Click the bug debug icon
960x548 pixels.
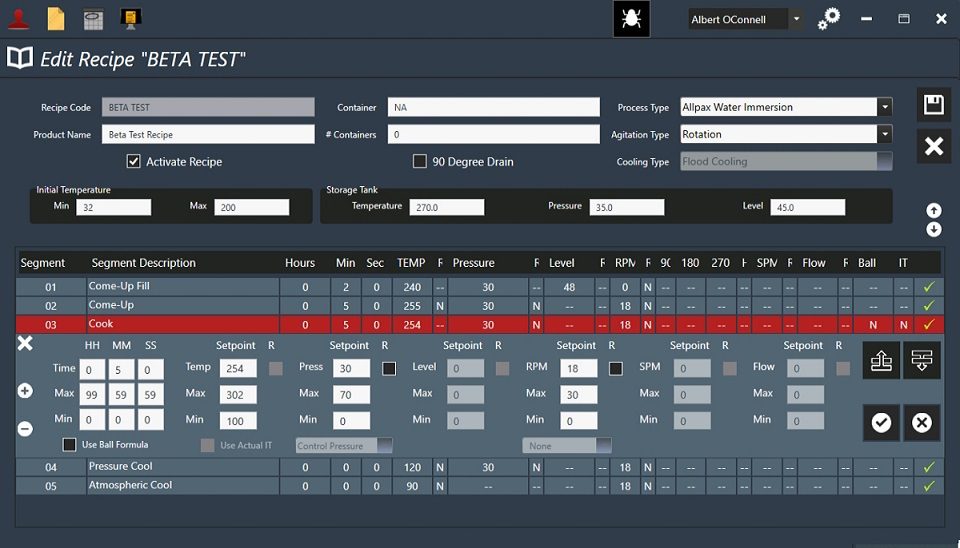coord(631,19)
